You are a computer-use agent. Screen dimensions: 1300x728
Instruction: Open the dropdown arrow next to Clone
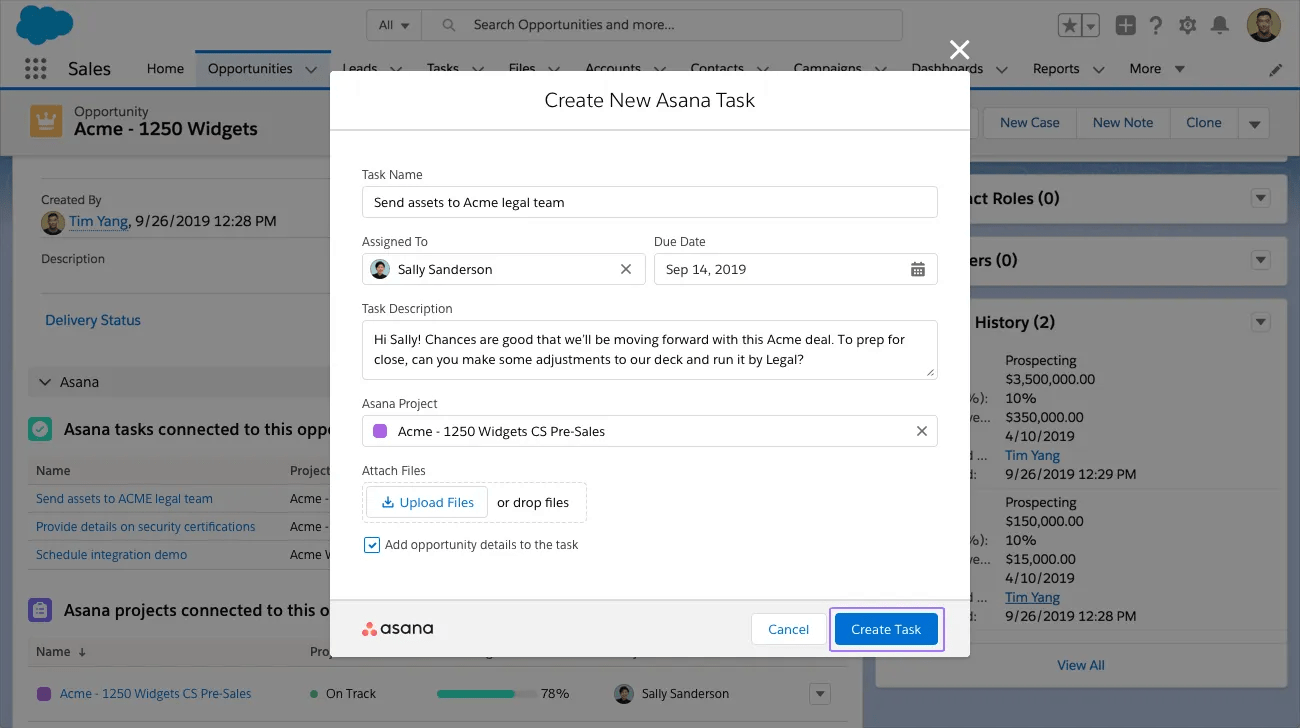coord(1254,122)
